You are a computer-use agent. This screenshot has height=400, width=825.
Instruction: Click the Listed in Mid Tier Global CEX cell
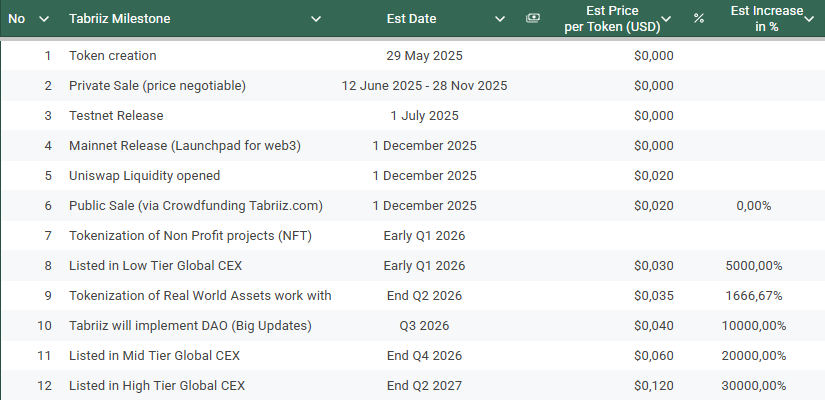(154, 356)
